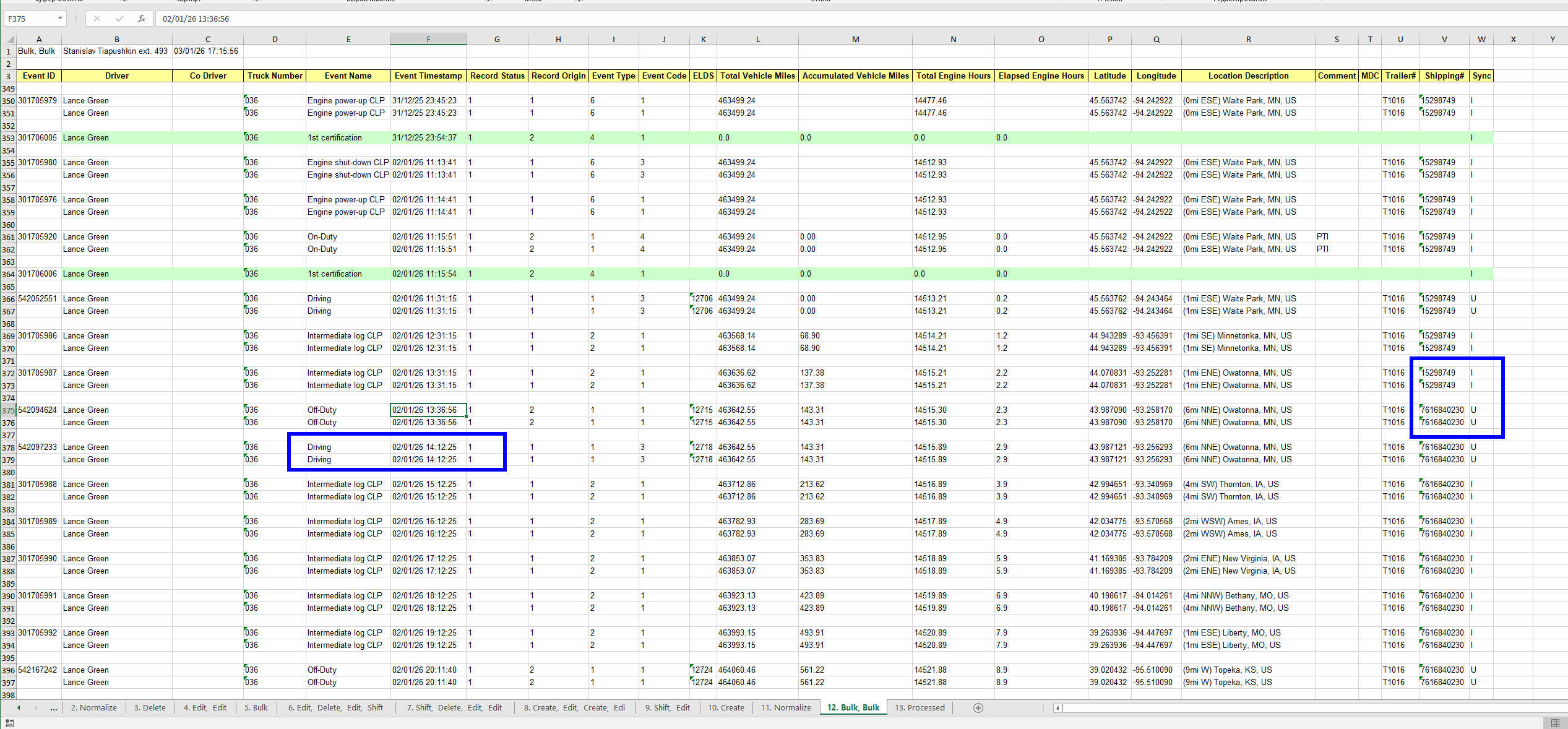Add a new sheet with plus icon
Screen dimensions: 1568x729
tap(978, 708)
